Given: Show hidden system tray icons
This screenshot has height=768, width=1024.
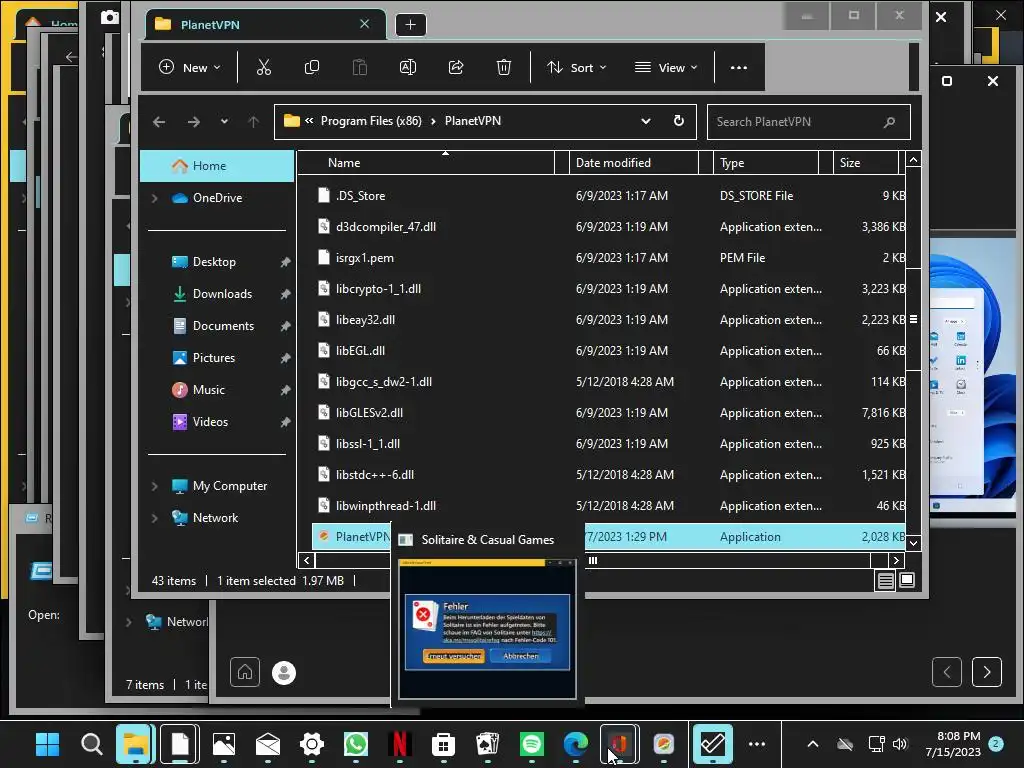Looking at the screenshot, I should coord(812,744).
